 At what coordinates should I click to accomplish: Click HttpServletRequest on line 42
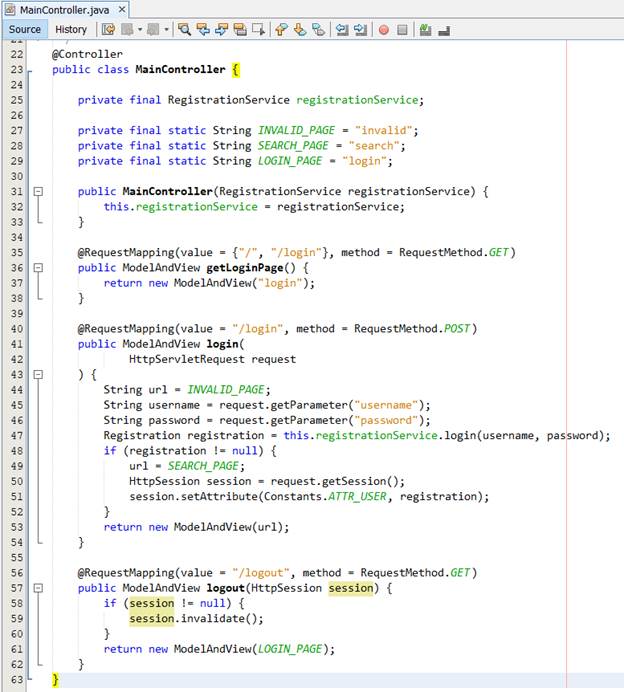187,359
